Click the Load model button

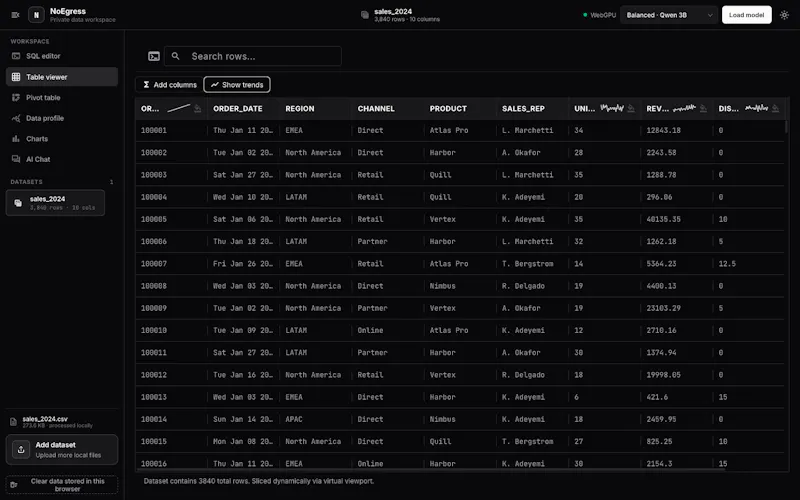click(x=746, y=15)
